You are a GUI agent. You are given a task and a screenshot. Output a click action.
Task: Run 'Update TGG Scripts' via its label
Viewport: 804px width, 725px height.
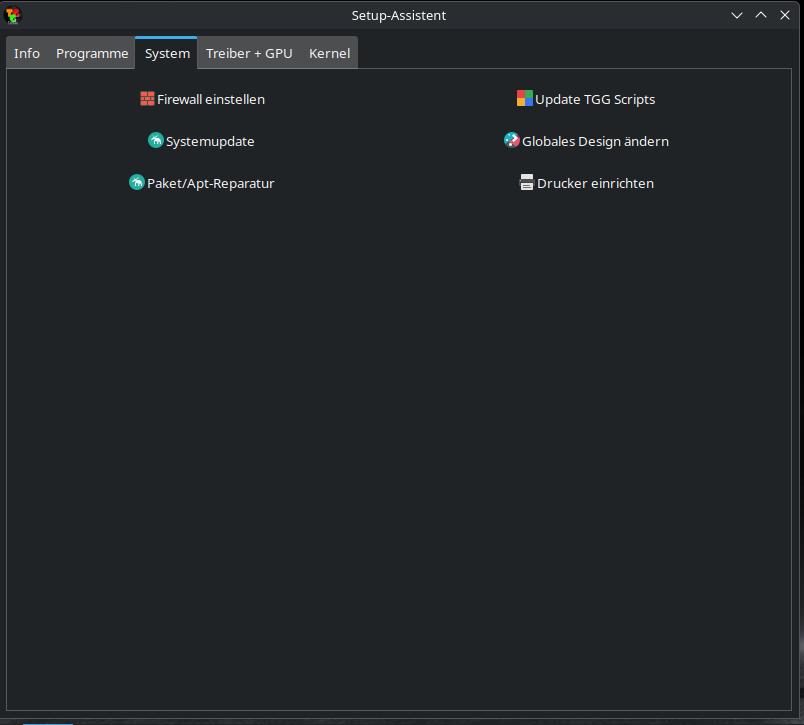[595, 100]
